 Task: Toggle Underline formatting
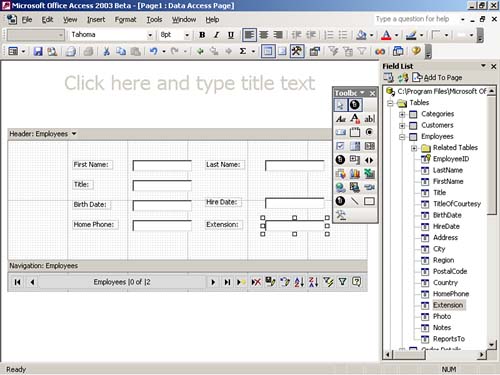(x=231, y=35)
